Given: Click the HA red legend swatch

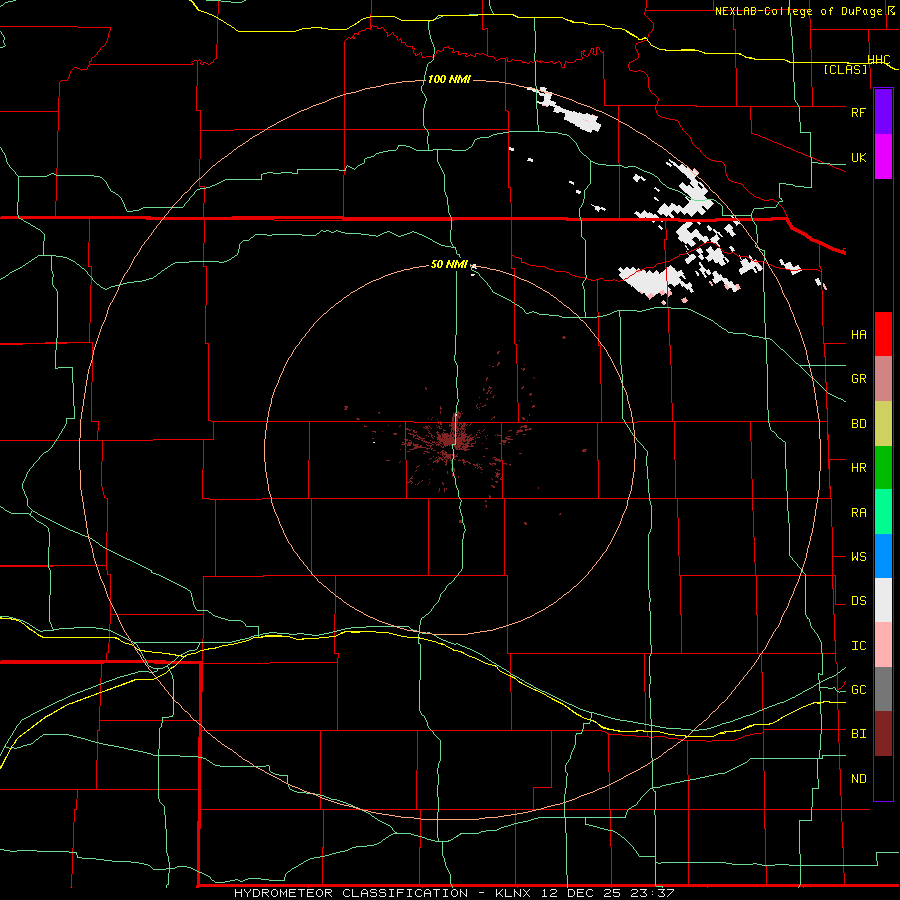Looking at the screenshot, I should (x=883, y=334).
